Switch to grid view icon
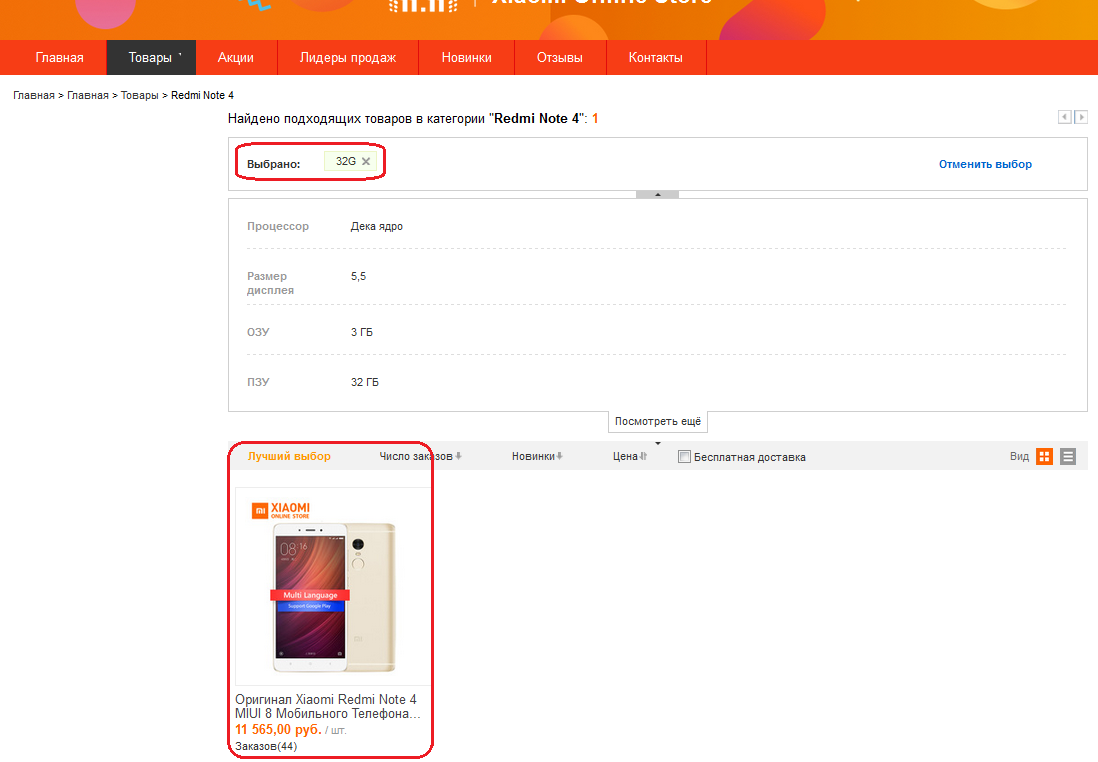Image resolution: width=1098 pixels, height=762 pixels. pyautogui.click(x=1044, y=457)
